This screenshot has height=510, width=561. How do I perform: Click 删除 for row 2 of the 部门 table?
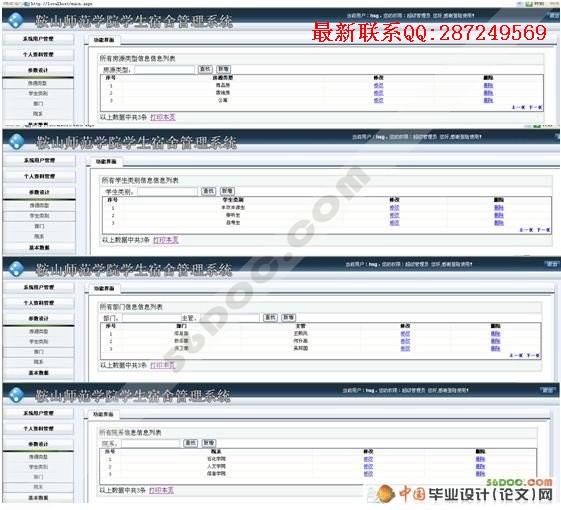pos(495,341)
